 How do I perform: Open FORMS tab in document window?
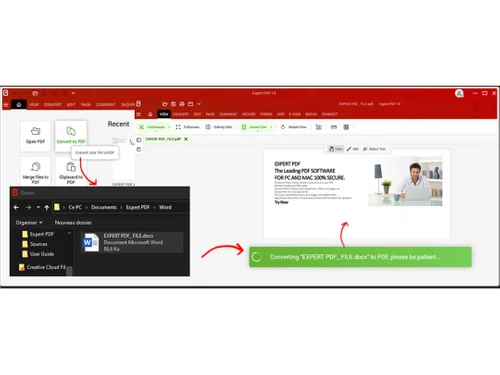pos(266,114)
